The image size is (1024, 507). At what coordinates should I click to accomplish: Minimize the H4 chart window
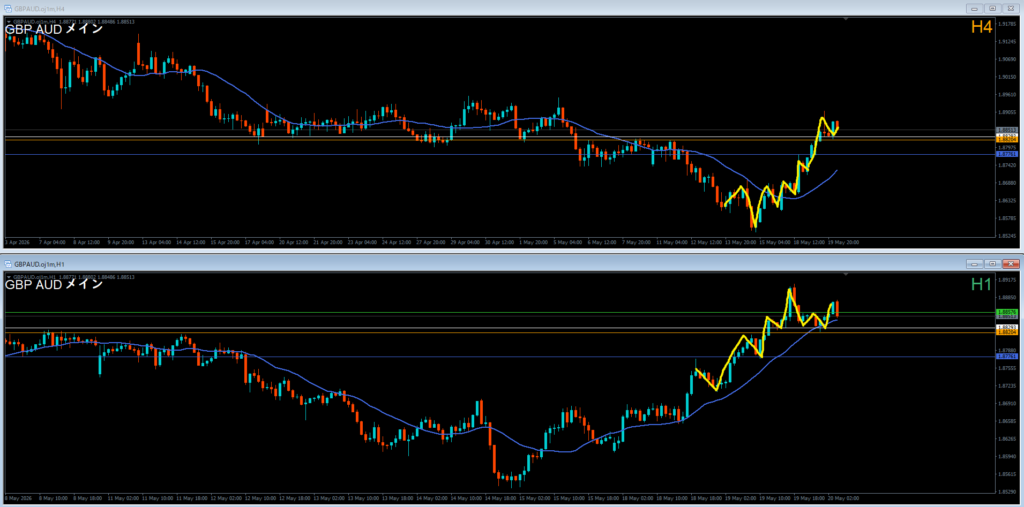(975, 8)
